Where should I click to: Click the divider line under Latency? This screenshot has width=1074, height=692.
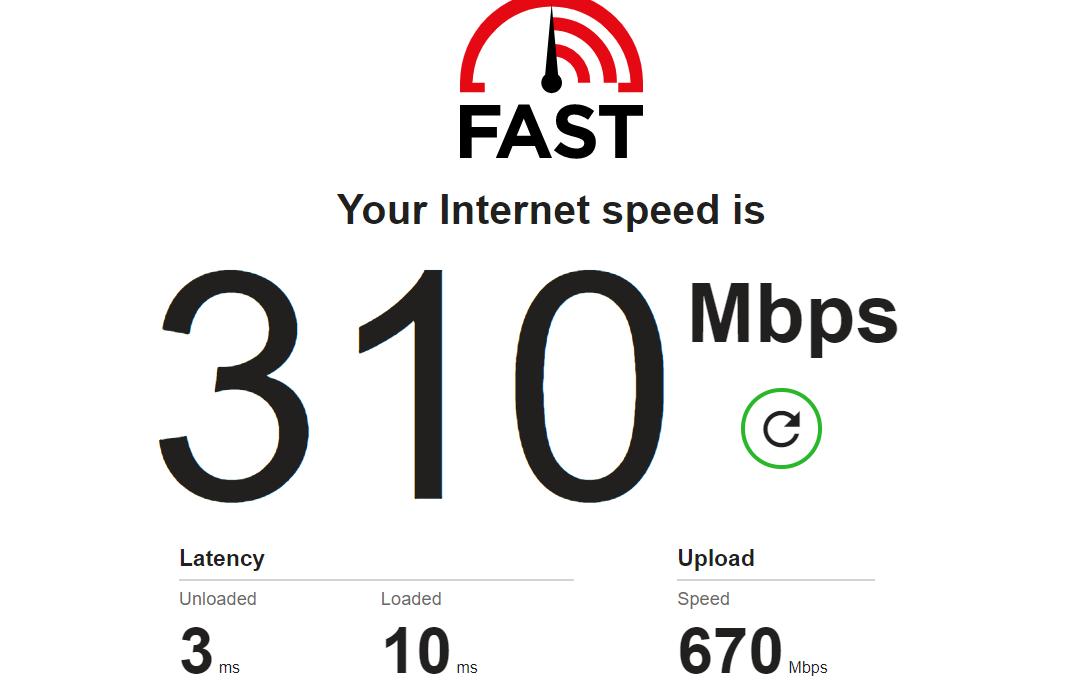point(377,580)
